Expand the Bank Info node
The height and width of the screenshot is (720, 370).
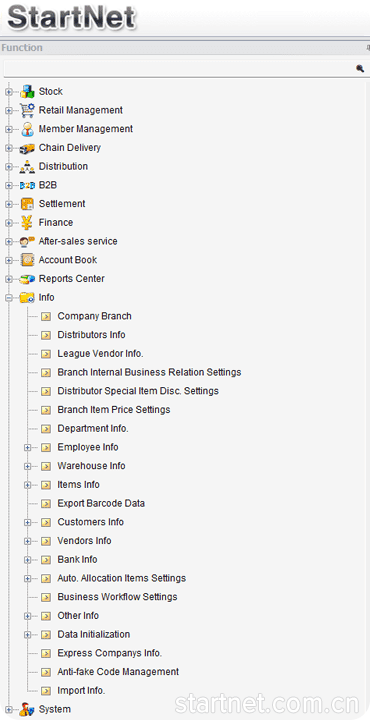coord(28,560)
